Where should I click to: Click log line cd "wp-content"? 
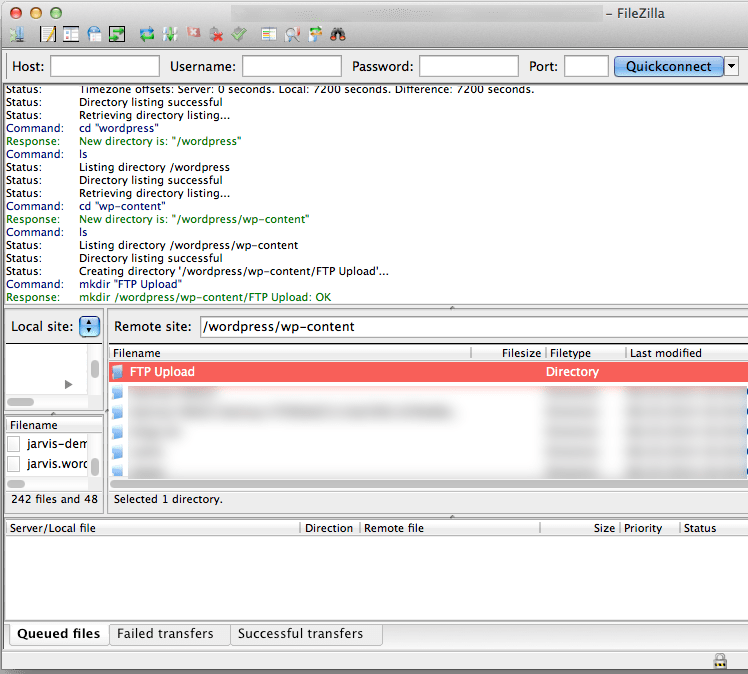(x=122, y=206)
